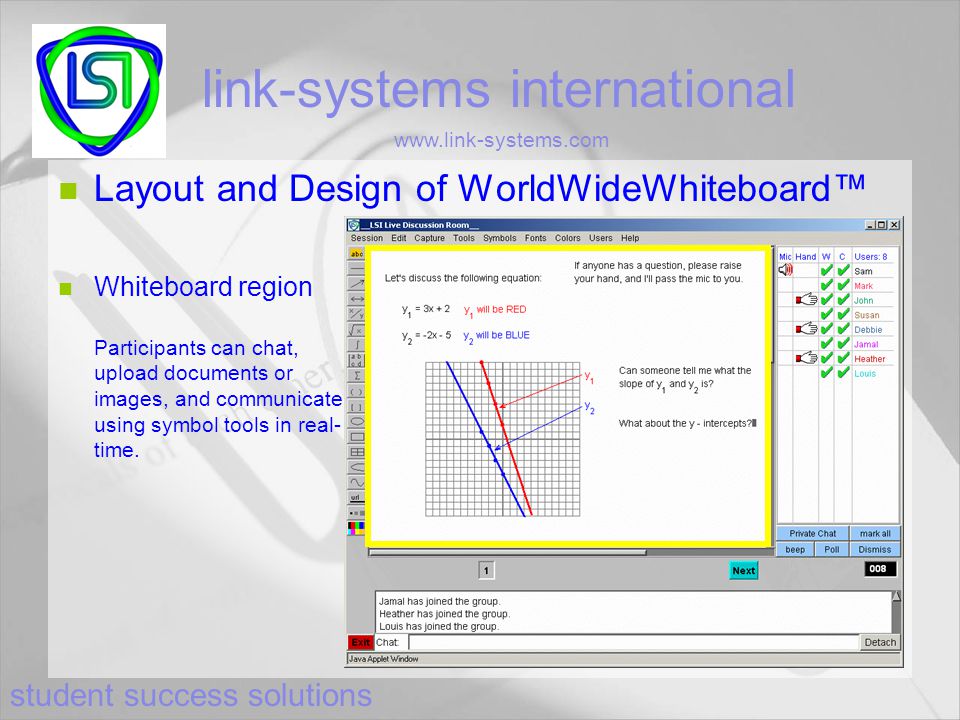This screenshot has width=960, height=720.
Task: Select whiteboard page 1 button
Action: tap(486, 571)
